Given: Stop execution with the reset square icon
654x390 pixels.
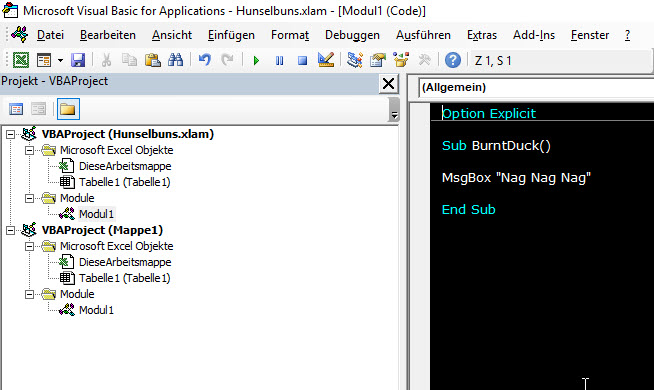Looking at the screenshot, I should tap(302, 60).
